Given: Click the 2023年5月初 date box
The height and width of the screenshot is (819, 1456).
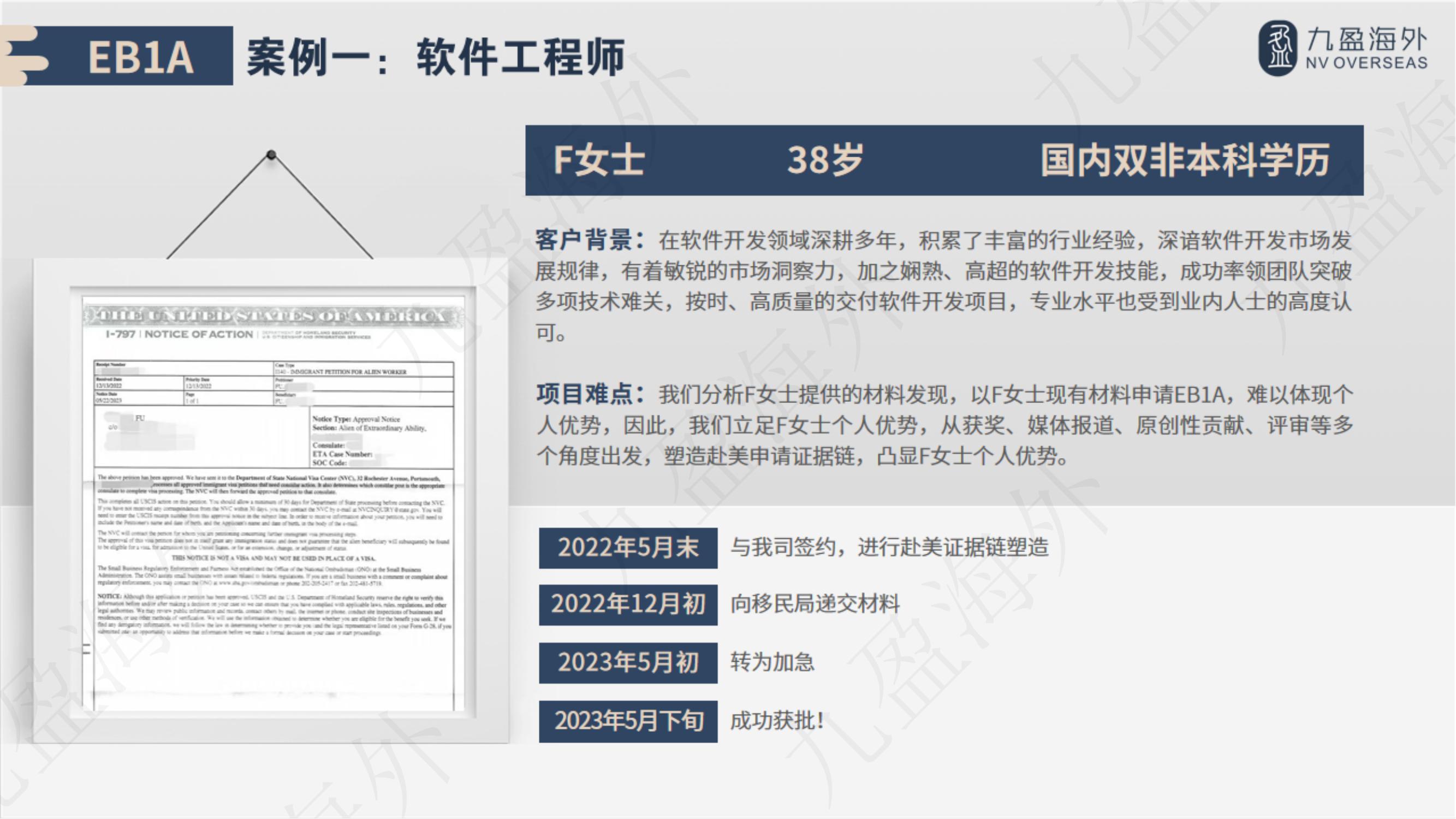Looking at the screenshot, I should tap(628, 662).
